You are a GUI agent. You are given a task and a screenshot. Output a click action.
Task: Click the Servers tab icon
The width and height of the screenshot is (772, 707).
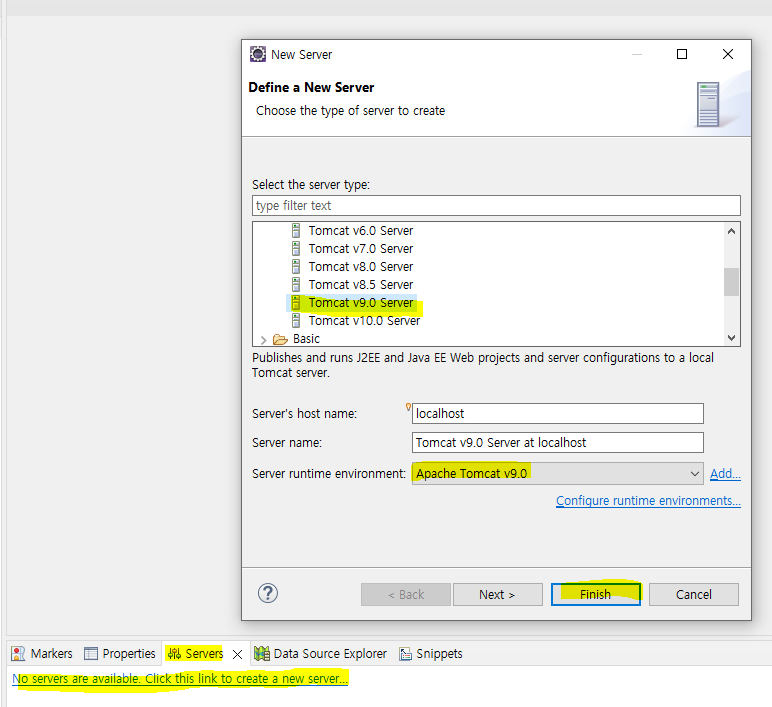(174, 653)
